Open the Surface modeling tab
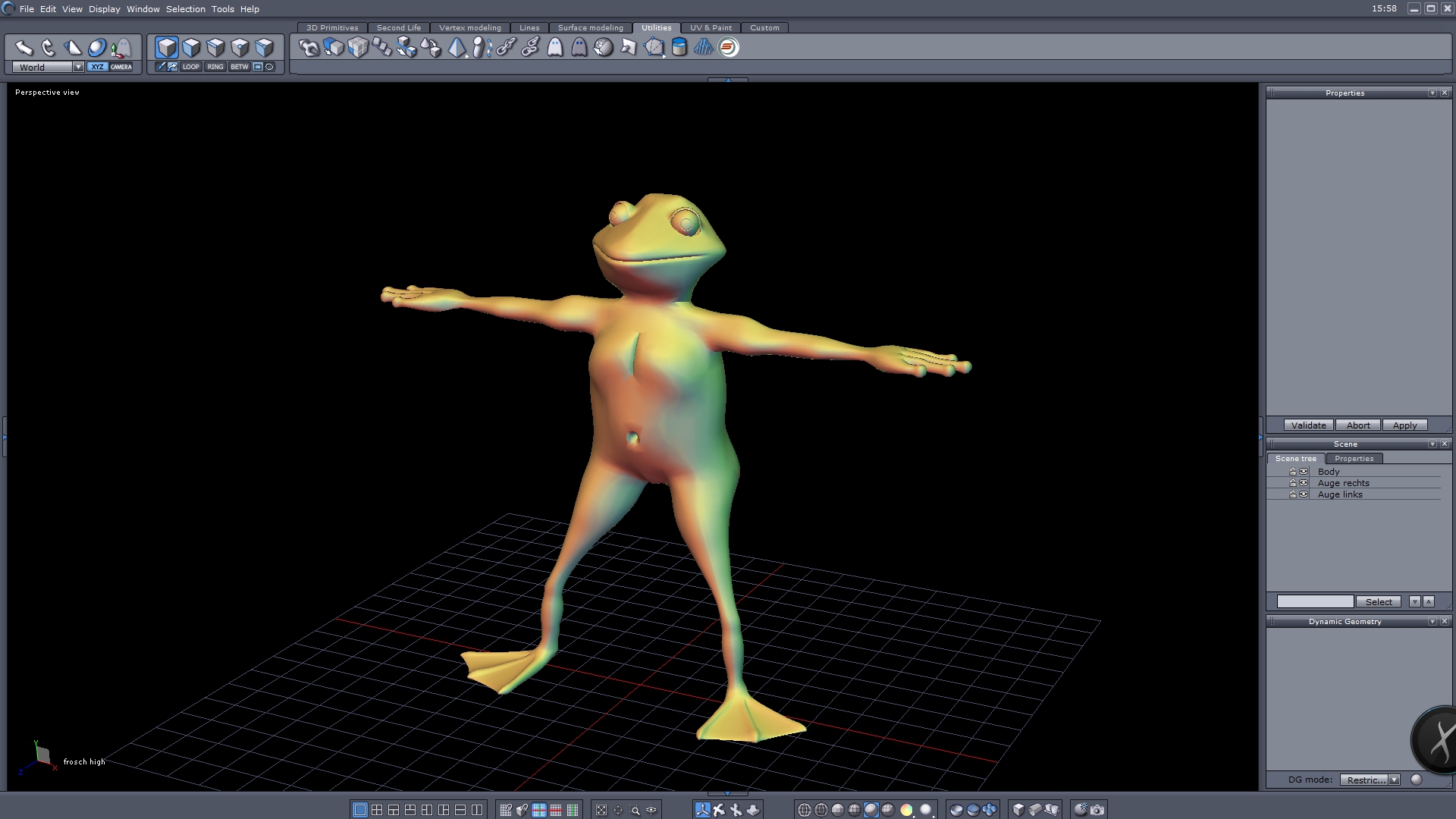1456x819 pixels. coord(590,27)
